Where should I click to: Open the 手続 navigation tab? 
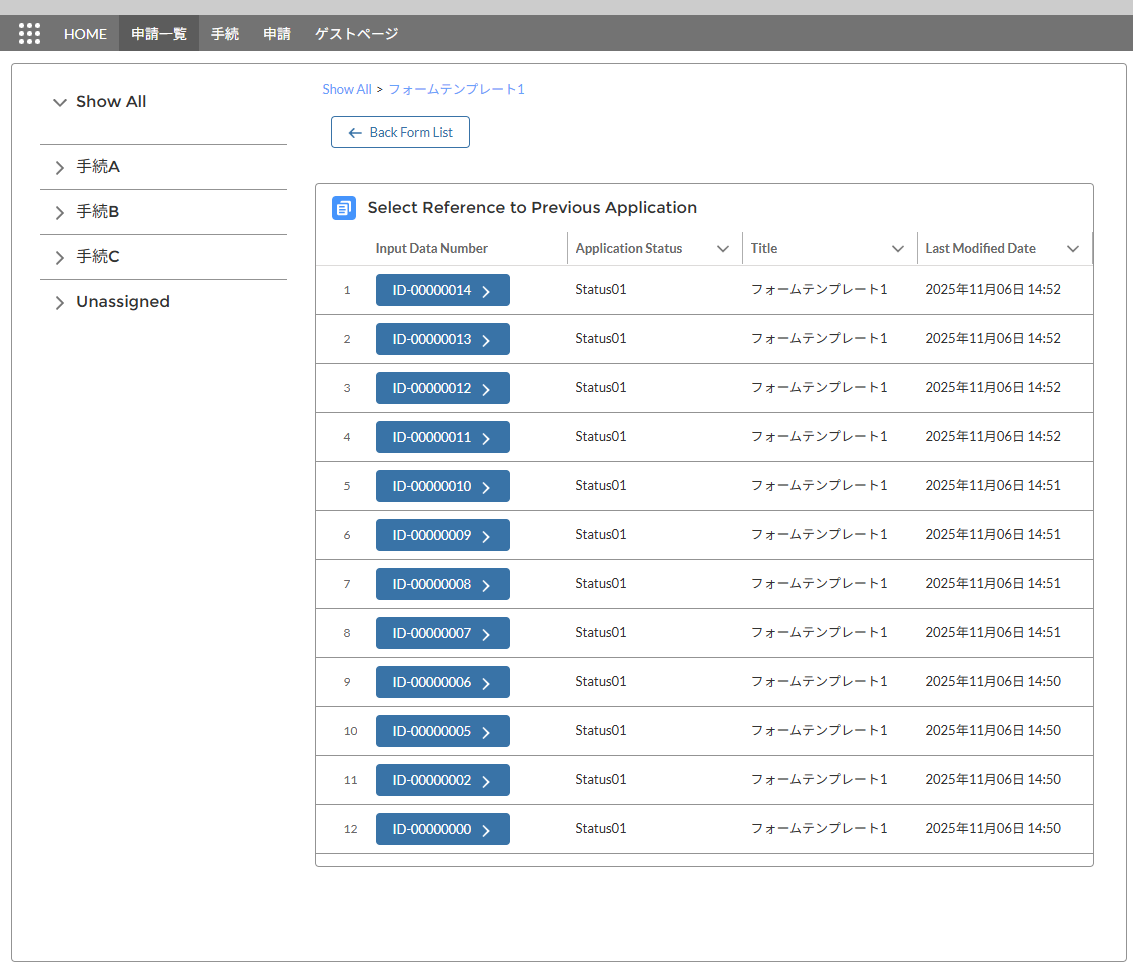[225, 34]
